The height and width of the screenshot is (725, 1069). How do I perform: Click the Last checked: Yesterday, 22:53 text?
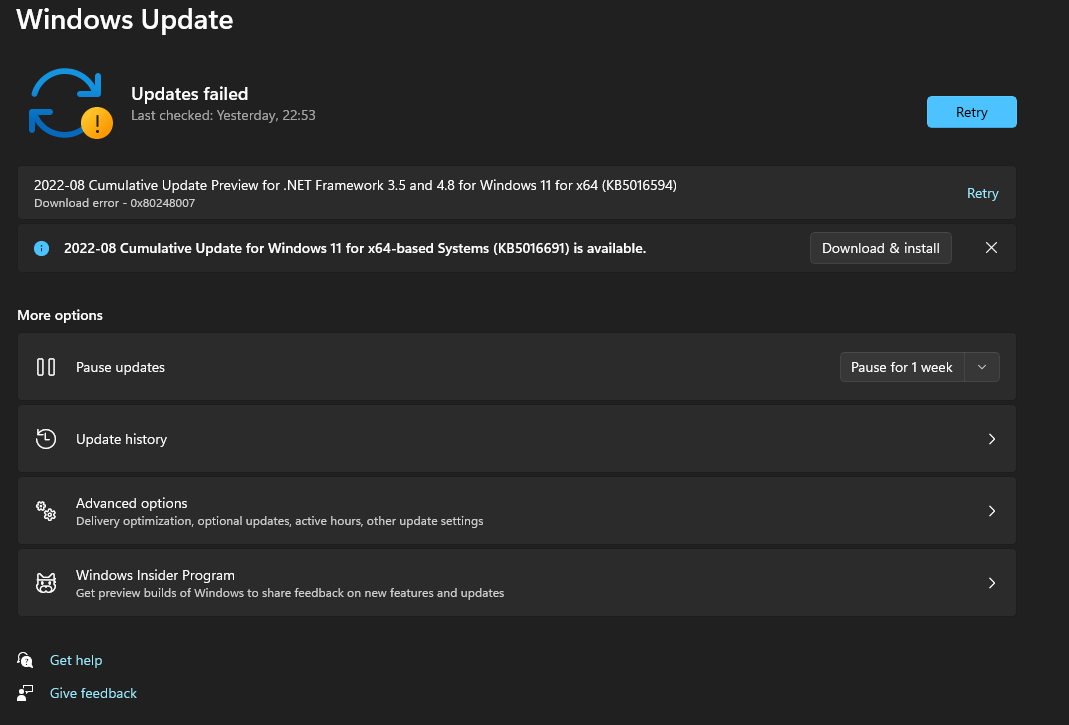tap(223, 115)
